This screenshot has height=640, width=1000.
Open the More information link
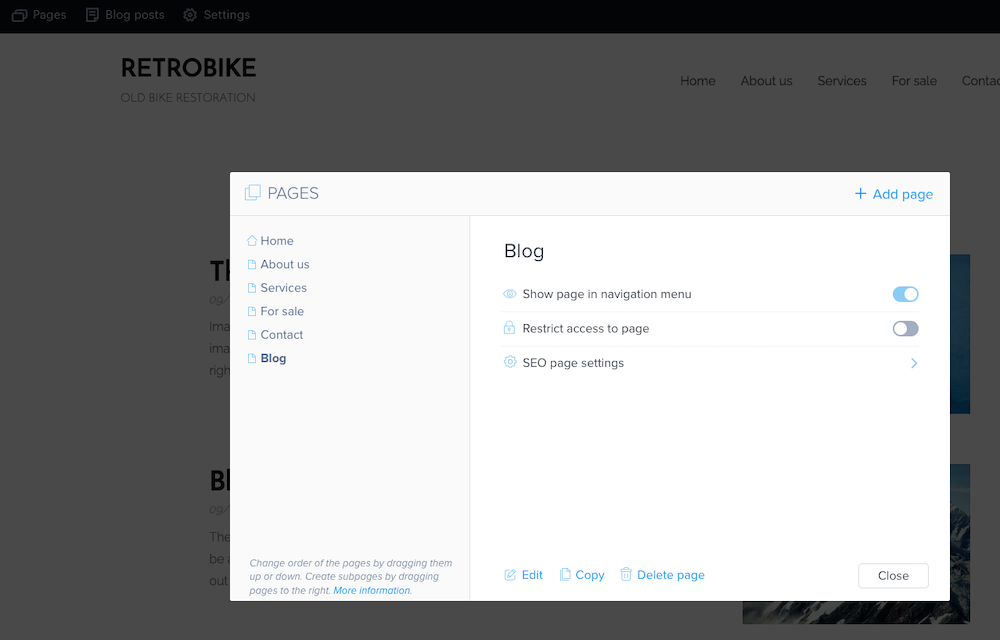point(372,590)
